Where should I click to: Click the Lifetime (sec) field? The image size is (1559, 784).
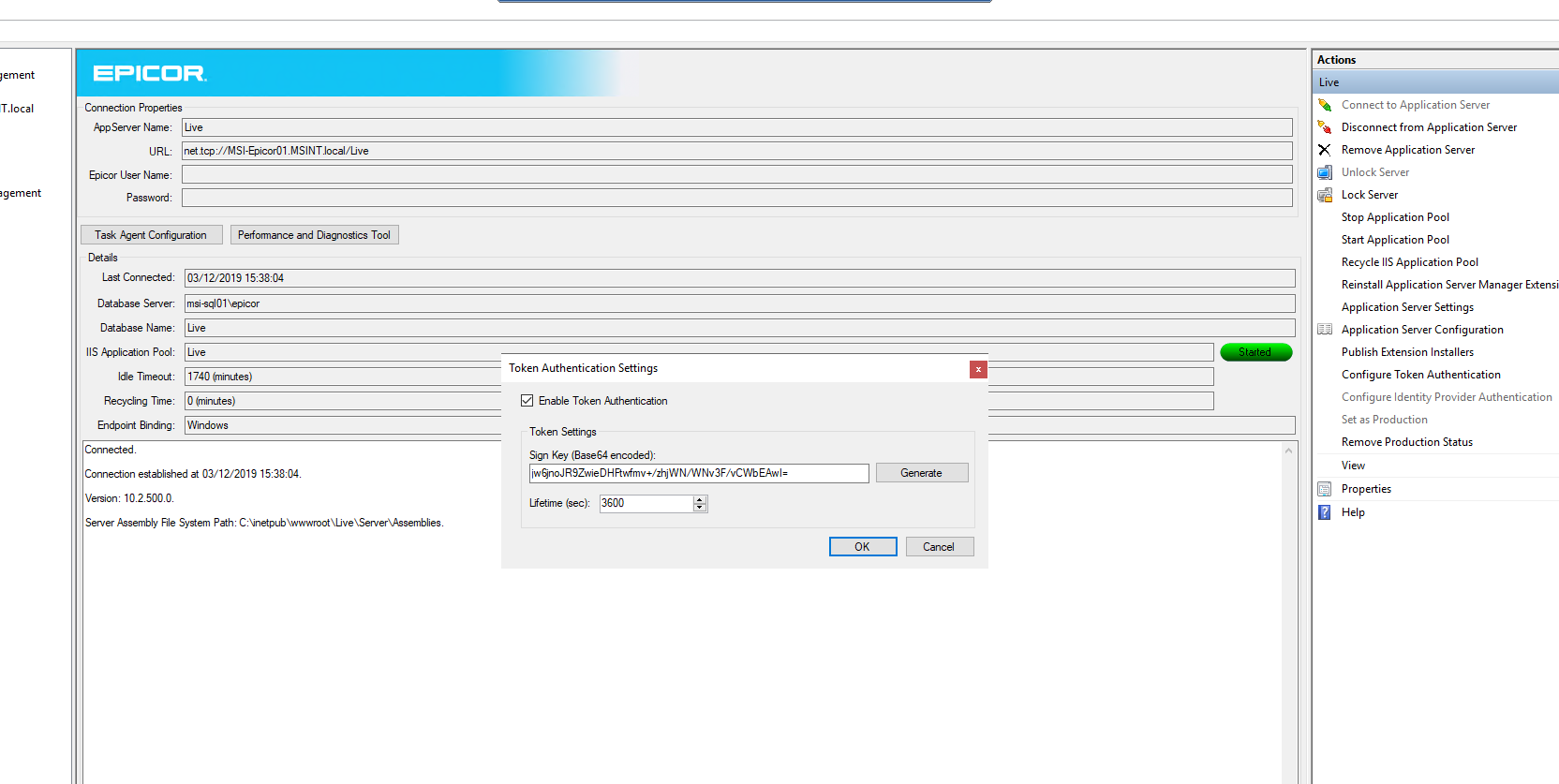click(x=646, y=503)
